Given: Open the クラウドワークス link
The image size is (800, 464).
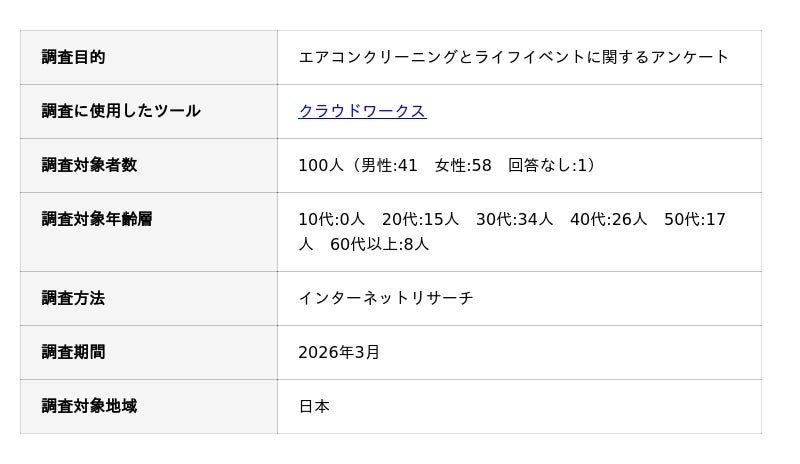Looking at the screenshot, I should (362, 111).
